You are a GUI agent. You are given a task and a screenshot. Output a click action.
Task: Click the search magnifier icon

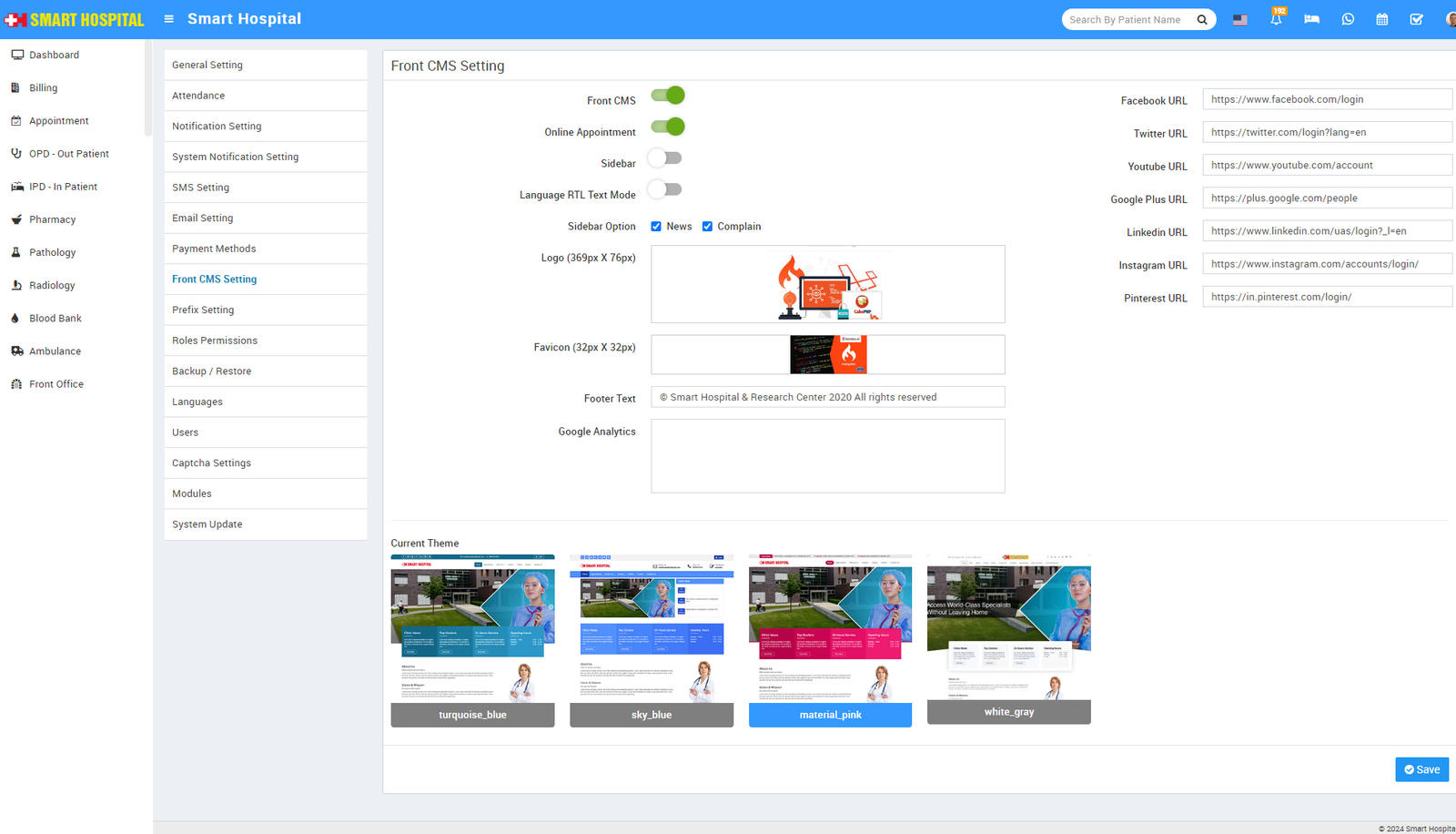point(1201,19)
